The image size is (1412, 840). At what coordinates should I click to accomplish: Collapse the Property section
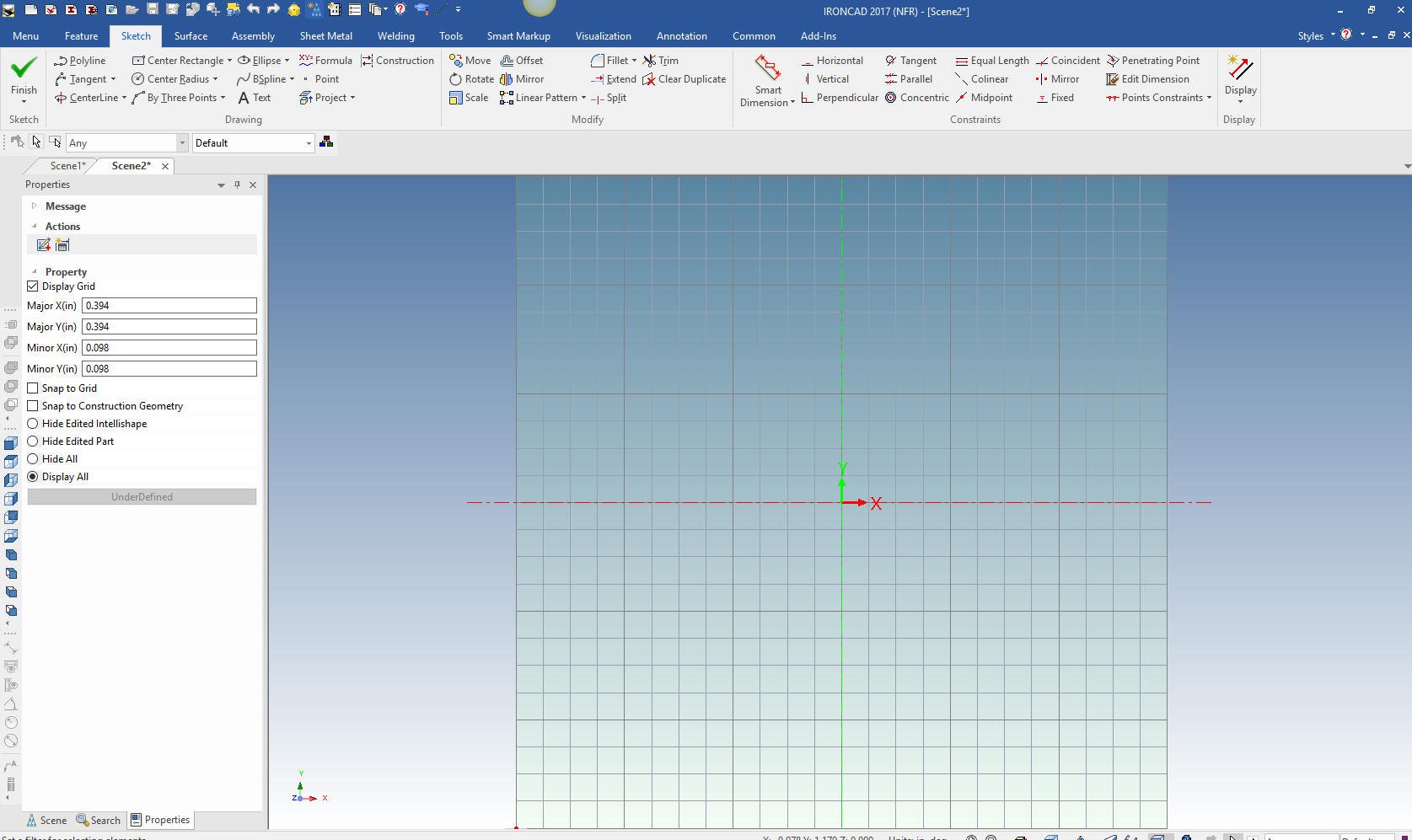pyautogui.click(x=35, y=271)
